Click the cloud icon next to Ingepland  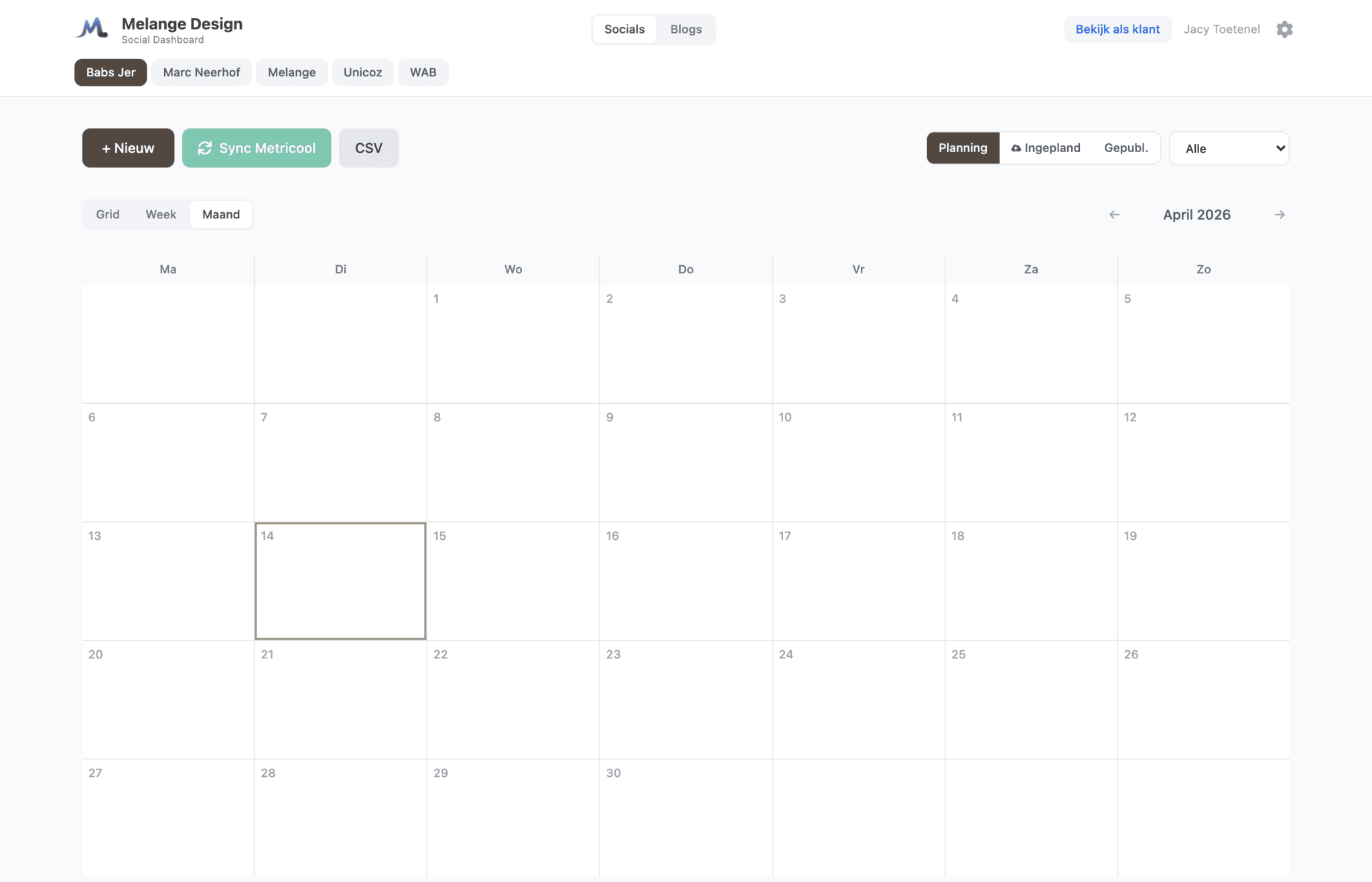1017,147
